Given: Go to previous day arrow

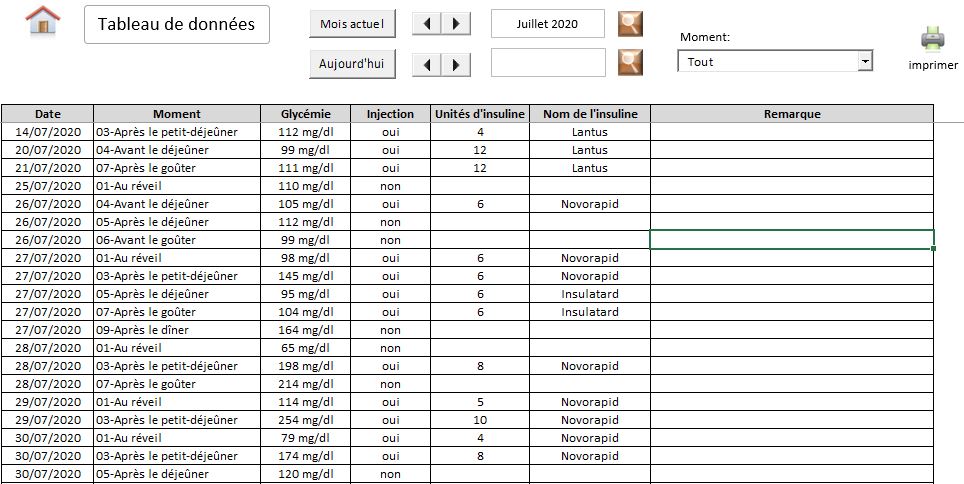Looking at the screenshot, I should (x=427, y=65).
